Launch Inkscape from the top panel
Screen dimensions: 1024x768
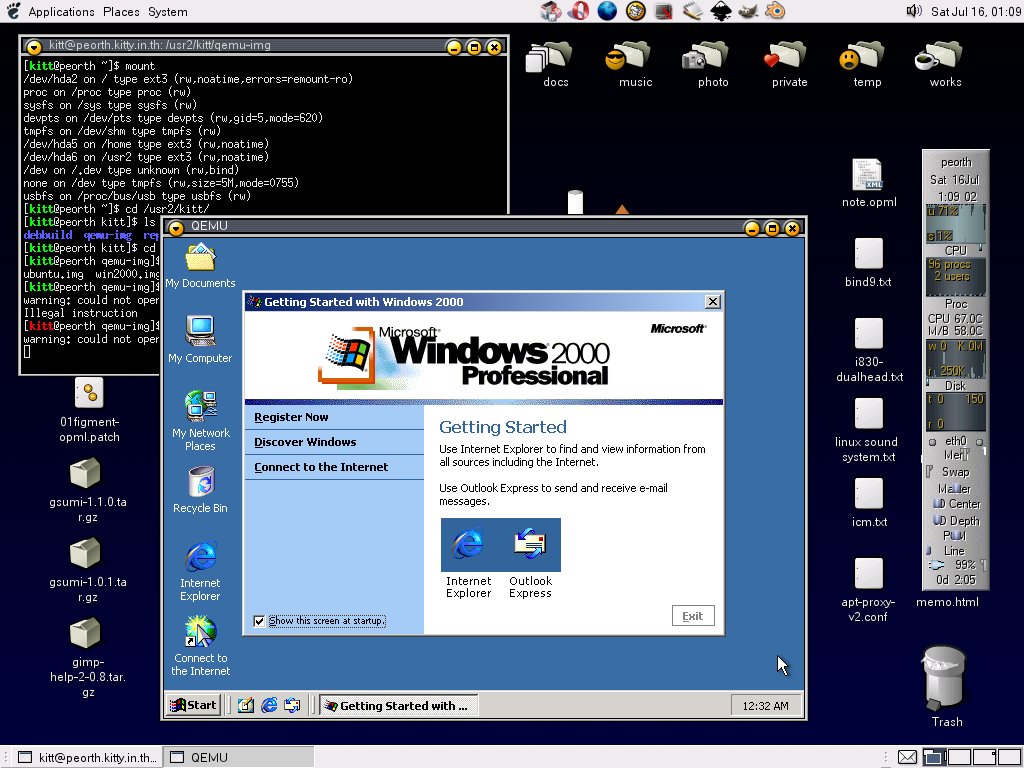[720, 11]
